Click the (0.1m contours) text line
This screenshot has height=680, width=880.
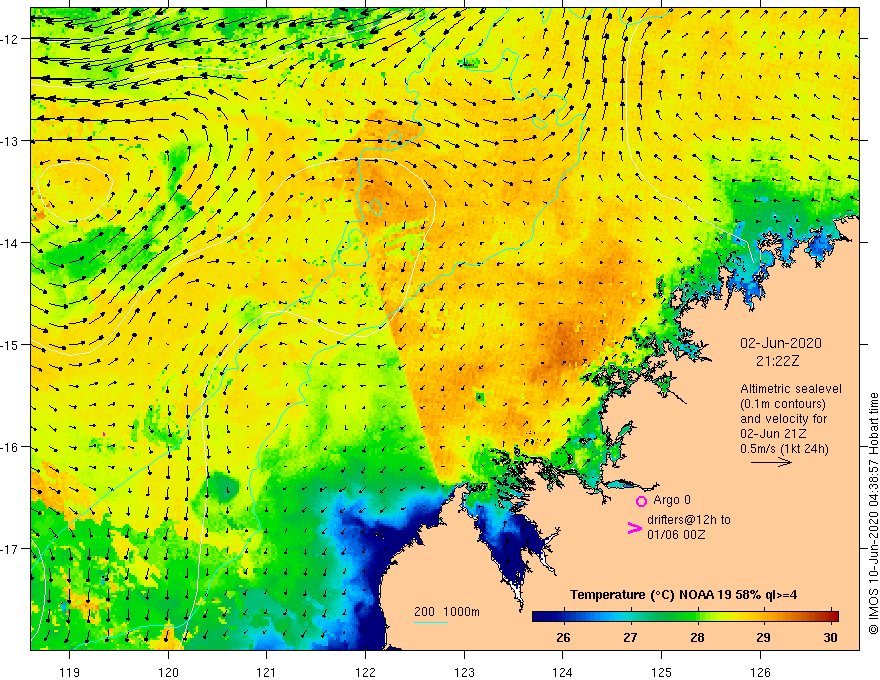point(782,404)
